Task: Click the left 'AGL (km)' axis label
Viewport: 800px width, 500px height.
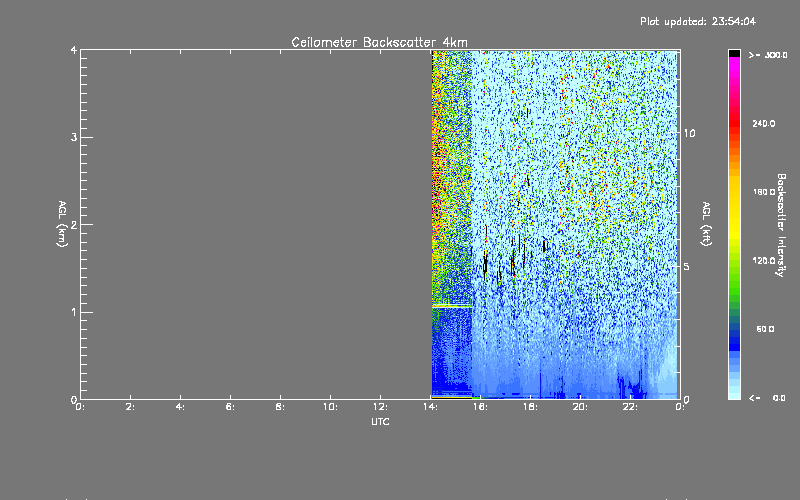Action: tap(62, 224)
